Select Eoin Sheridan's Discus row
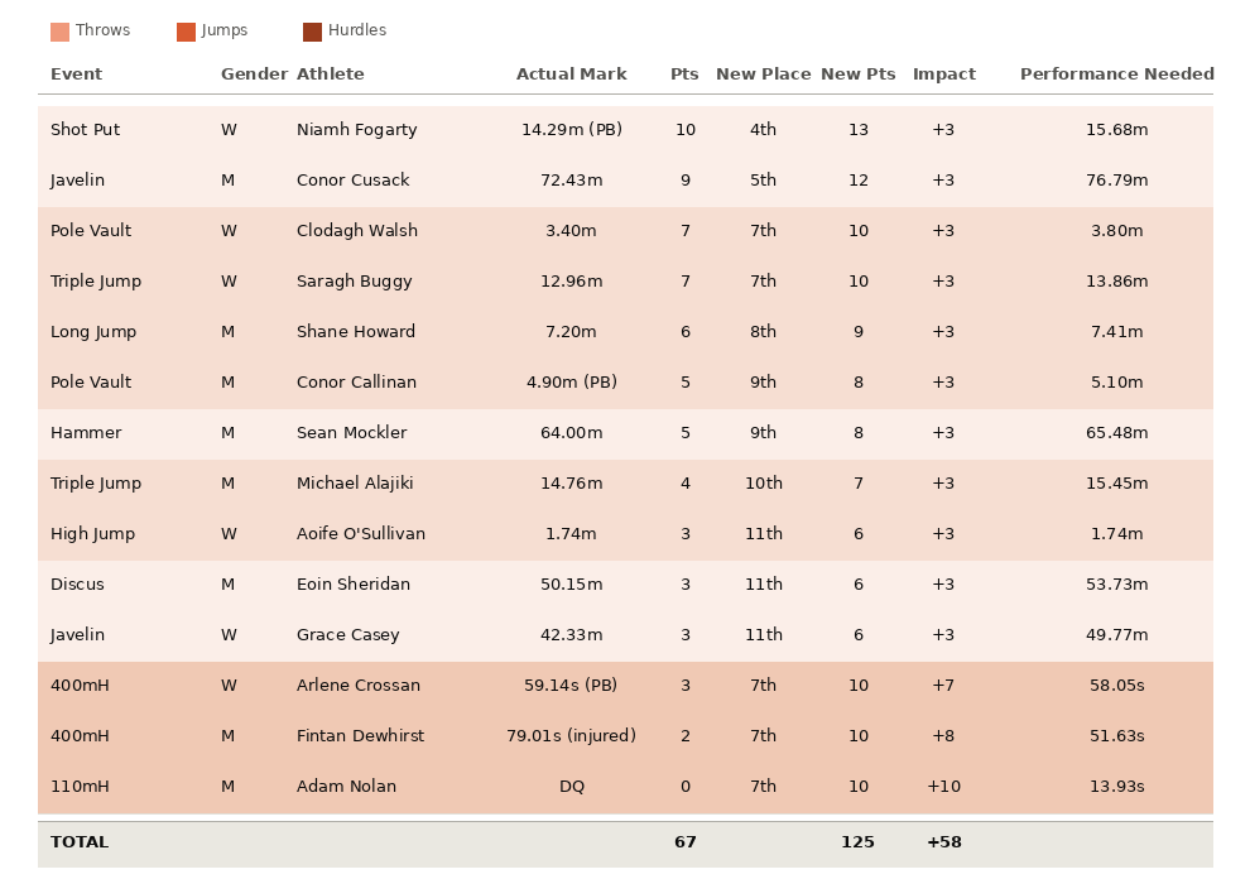The image size is (1250, 880). [x=625, y=585]
